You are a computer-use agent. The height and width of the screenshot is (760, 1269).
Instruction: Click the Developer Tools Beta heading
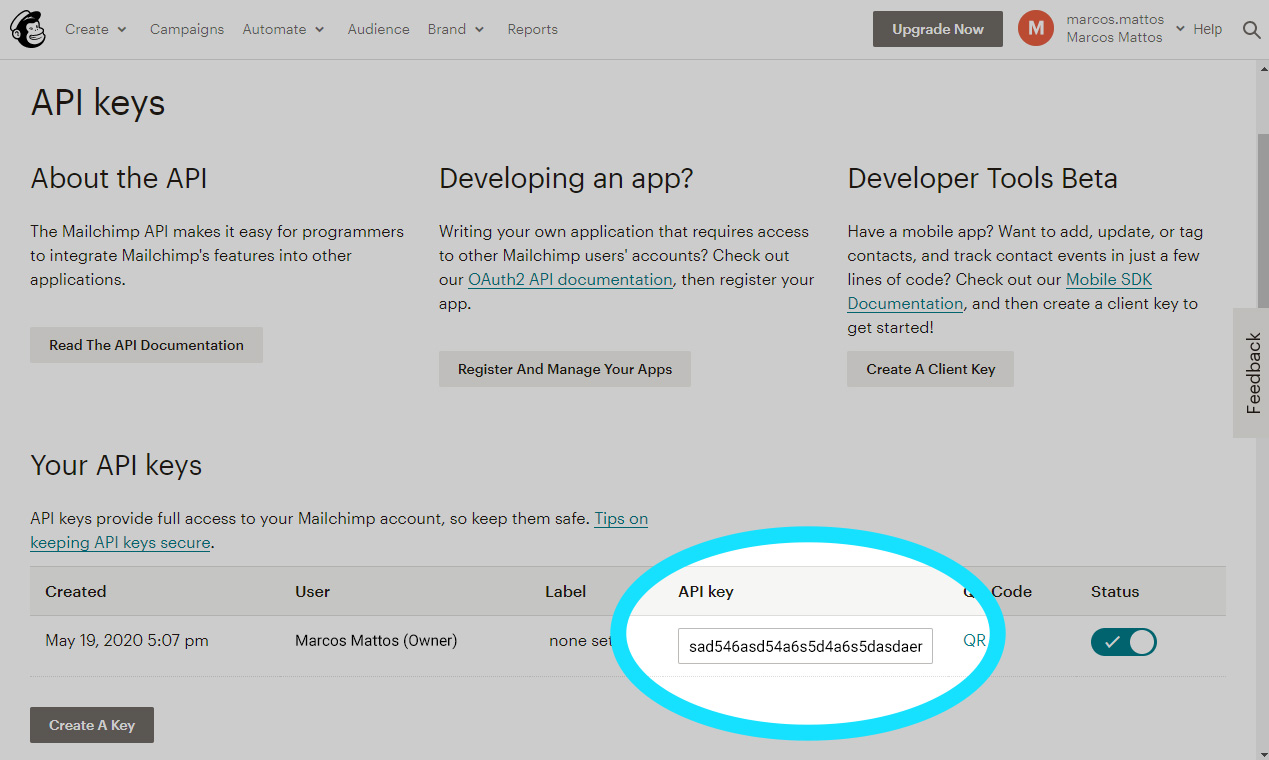click(983, 179)
